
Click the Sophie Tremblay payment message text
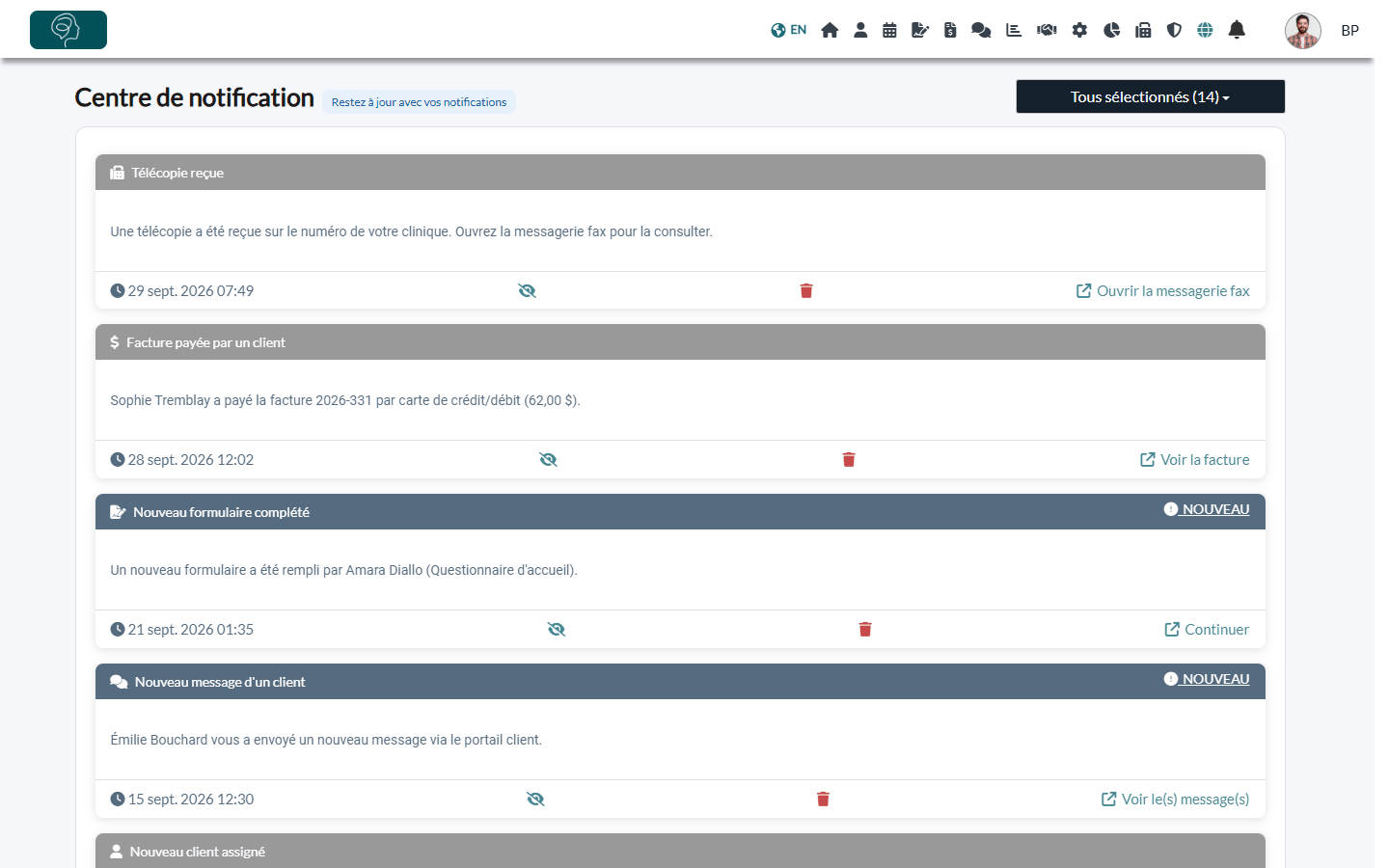(345, 400)
